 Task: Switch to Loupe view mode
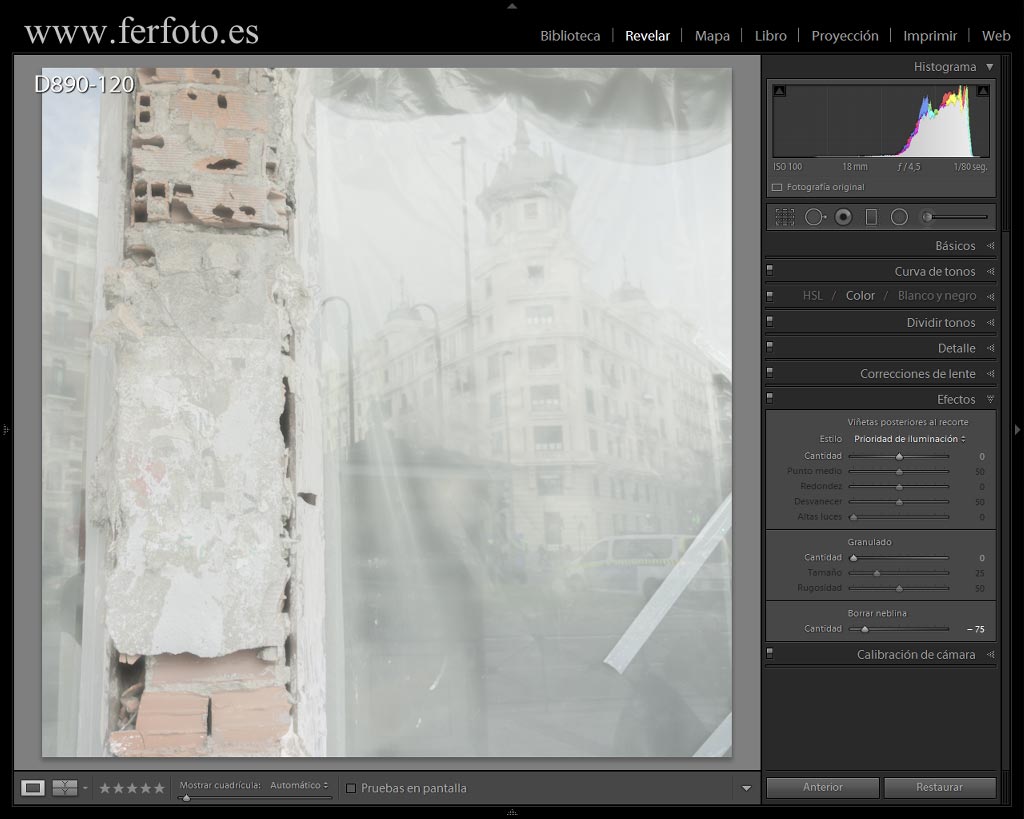[33, 788]
